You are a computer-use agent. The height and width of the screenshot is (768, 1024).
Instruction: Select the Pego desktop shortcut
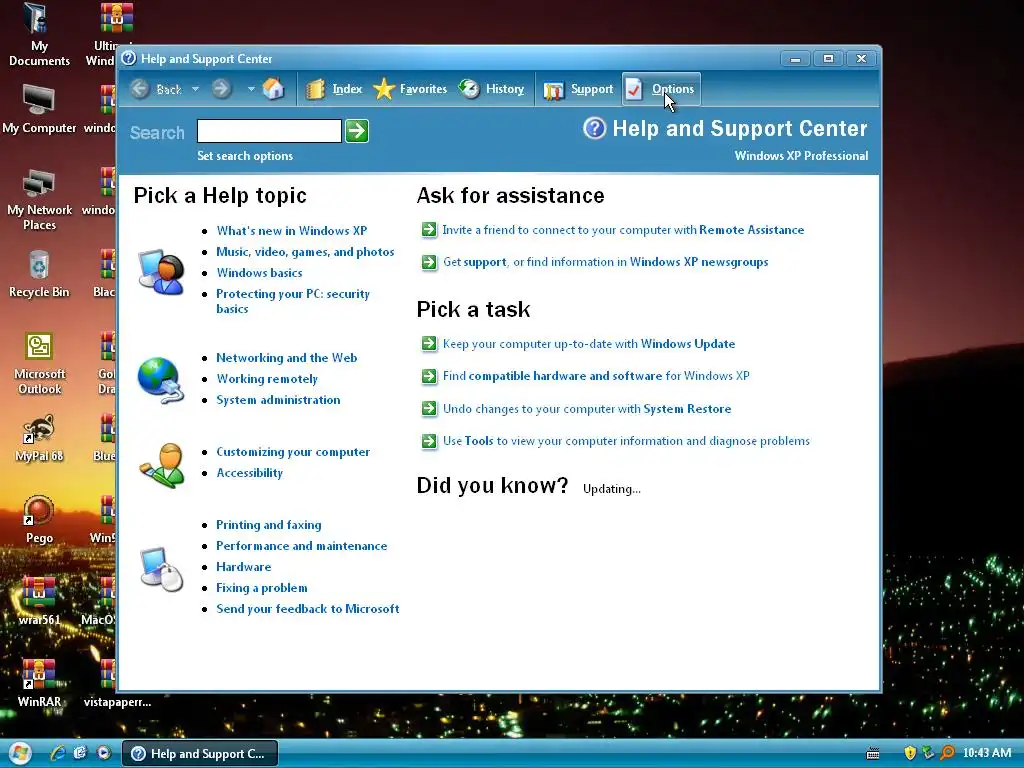pyautogui.click(x=39, y=520)
